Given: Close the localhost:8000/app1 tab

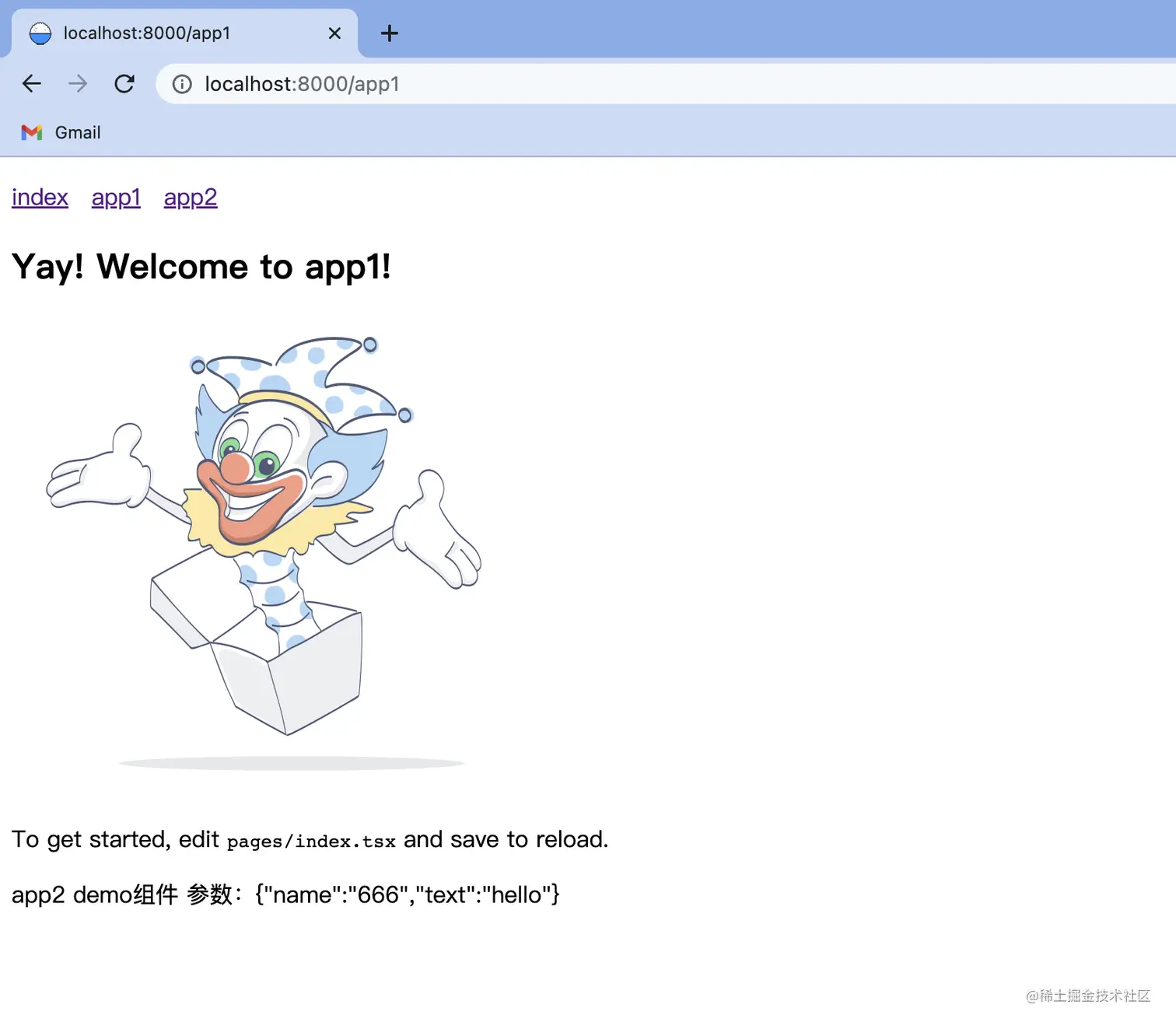Looking at the screenshot, I should click(x=334, y=33).
